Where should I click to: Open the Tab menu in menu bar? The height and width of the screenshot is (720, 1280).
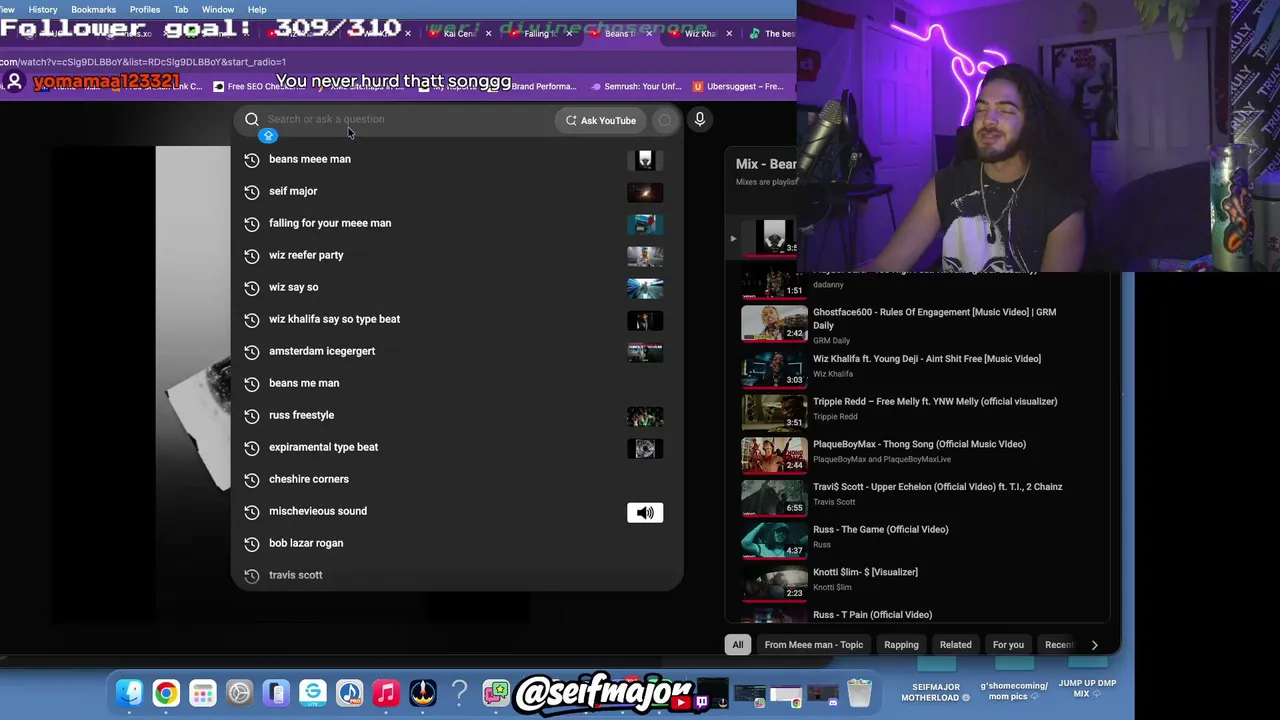coord(181,9)
